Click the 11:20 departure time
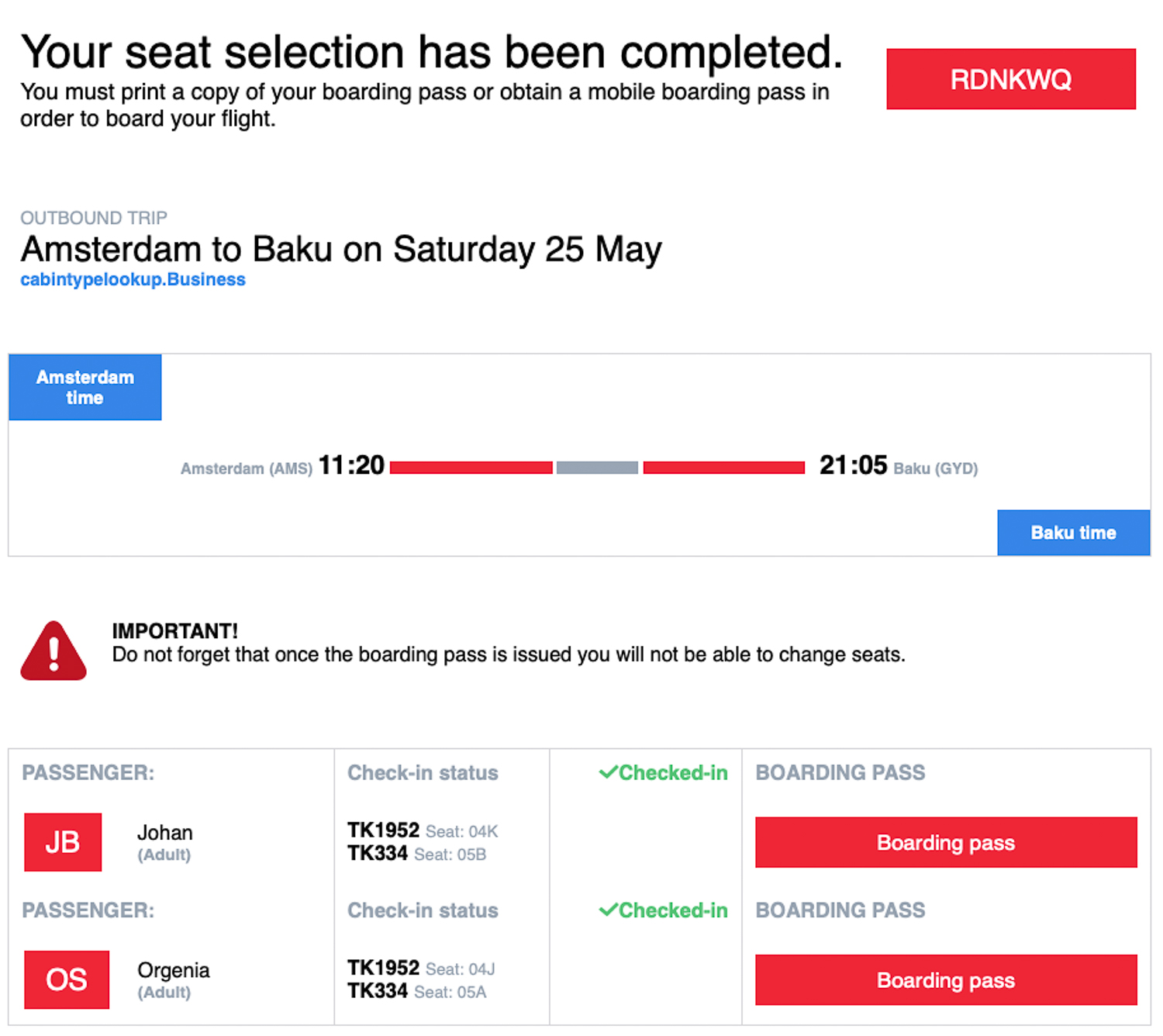The height and width of the screenshot is (1036, 1163). click(352, 465)
